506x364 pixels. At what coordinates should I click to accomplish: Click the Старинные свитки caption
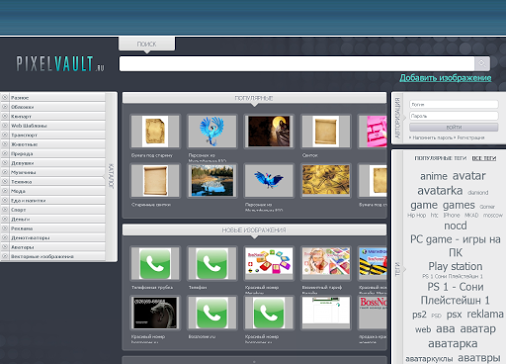click(x=151, y=205)
